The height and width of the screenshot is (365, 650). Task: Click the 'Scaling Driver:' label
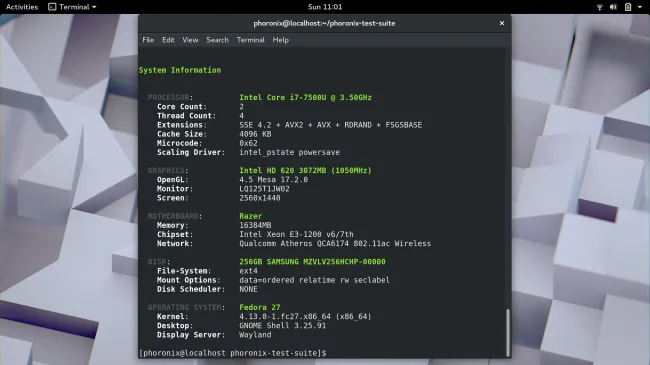pyautogui.click(x=191, y=152)
